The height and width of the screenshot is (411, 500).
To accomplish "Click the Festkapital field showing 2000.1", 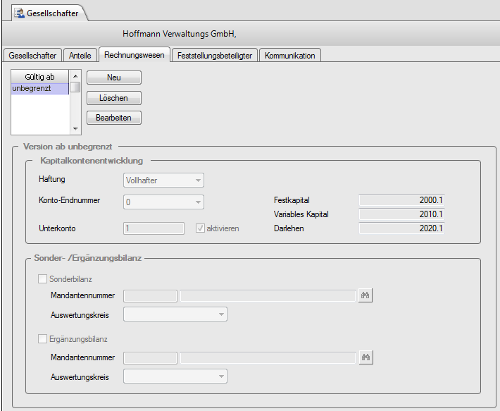I will point(401,200).
